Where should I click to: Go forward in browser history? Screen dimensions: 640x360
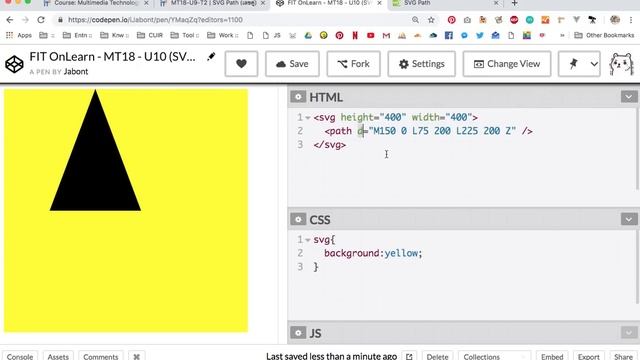point(25,20)
